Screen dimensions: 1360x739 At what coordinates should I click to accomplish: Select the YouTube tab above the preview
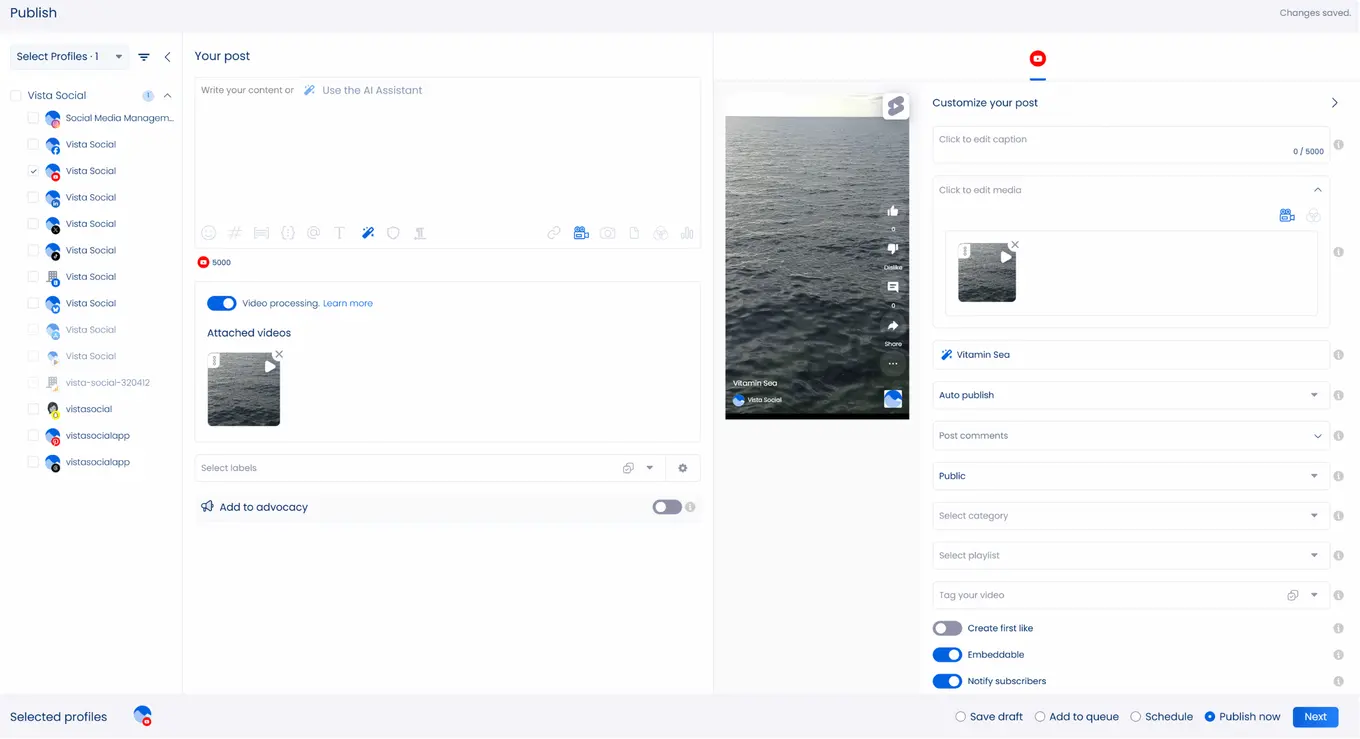tap(1038, 59)
